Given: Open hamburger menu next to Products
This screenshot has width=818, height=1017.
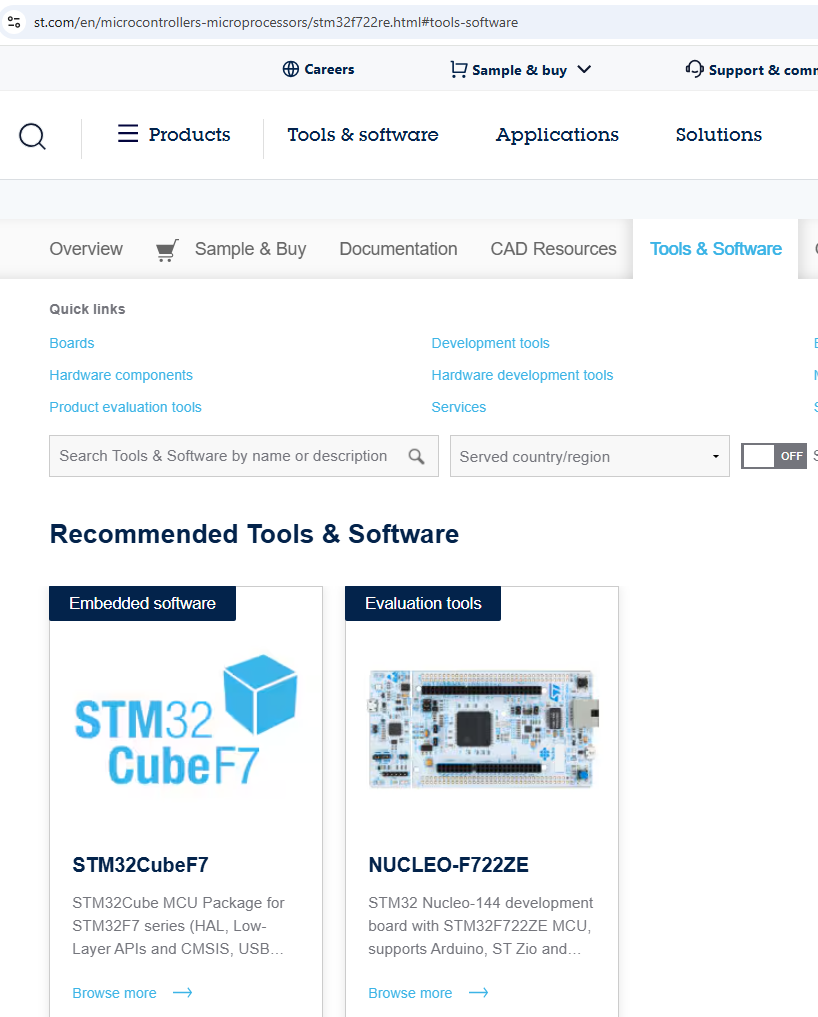Looking at the screenshot, I should [127, 133].
